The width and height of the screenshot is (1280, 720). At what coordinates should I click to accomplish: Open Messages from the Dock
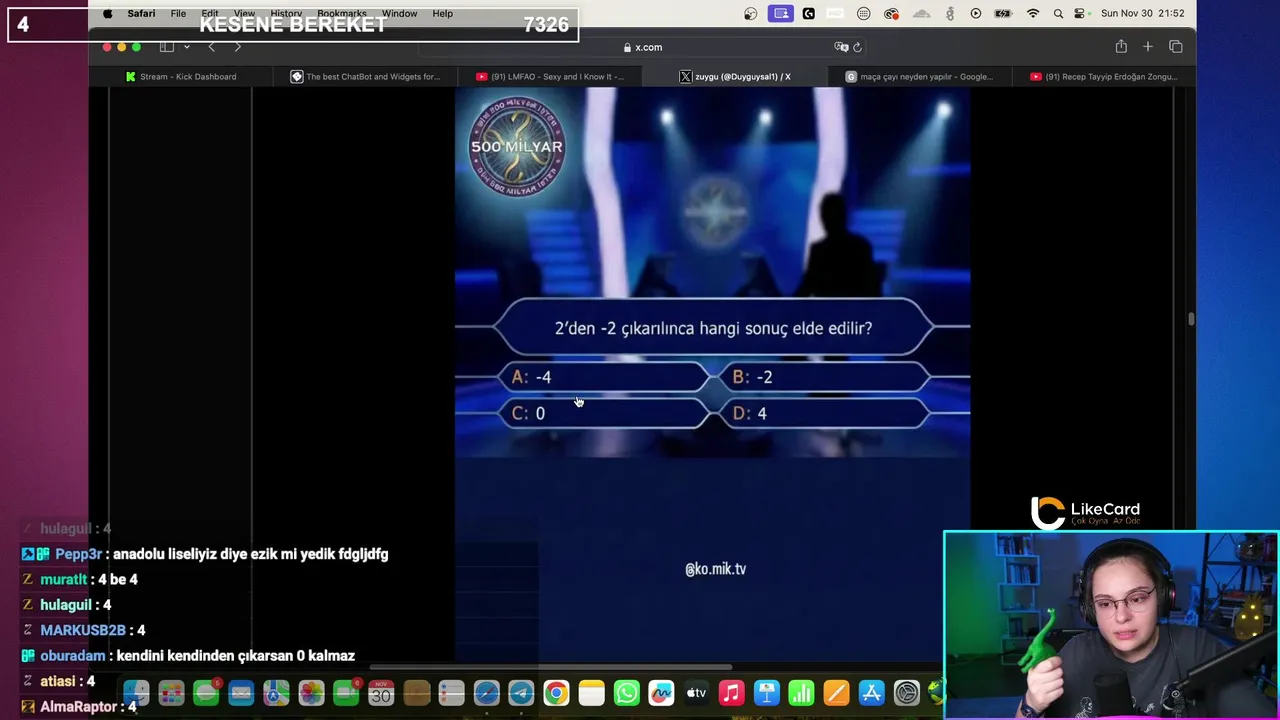click(206, 693)
